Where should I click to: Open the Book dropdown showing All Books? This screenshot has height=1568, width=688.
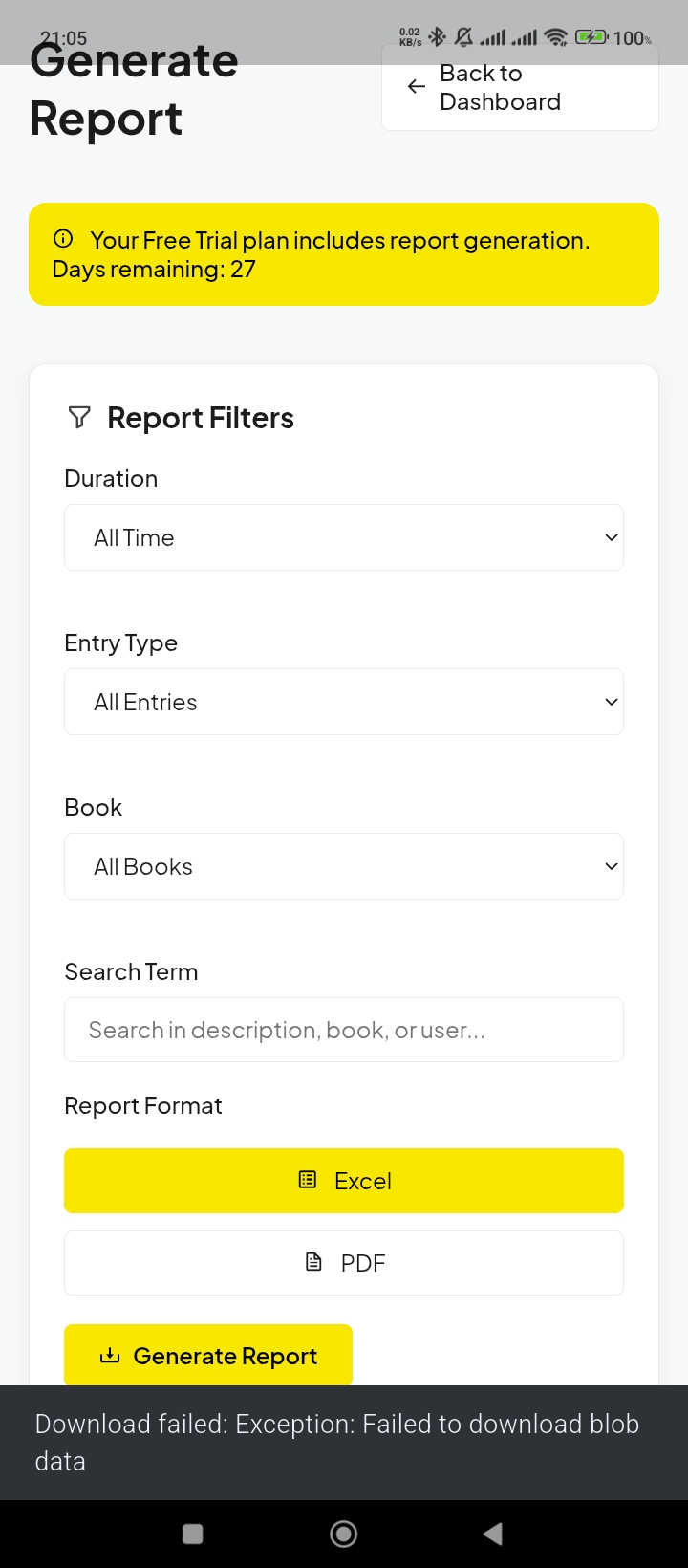click(344, 866)
